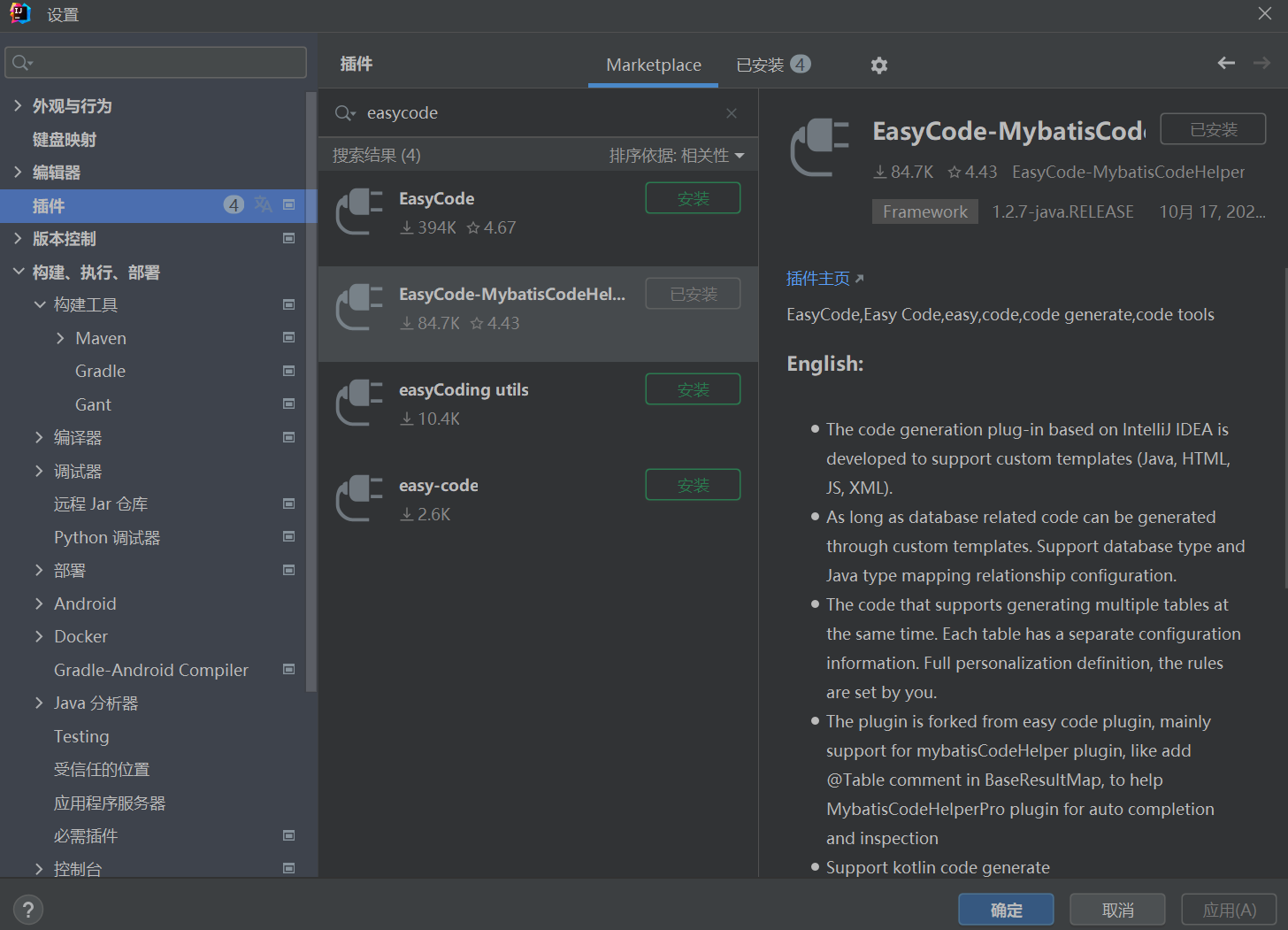
Task: Expand the Maven node
Action: pyautogui.click(x=60, y=338)
